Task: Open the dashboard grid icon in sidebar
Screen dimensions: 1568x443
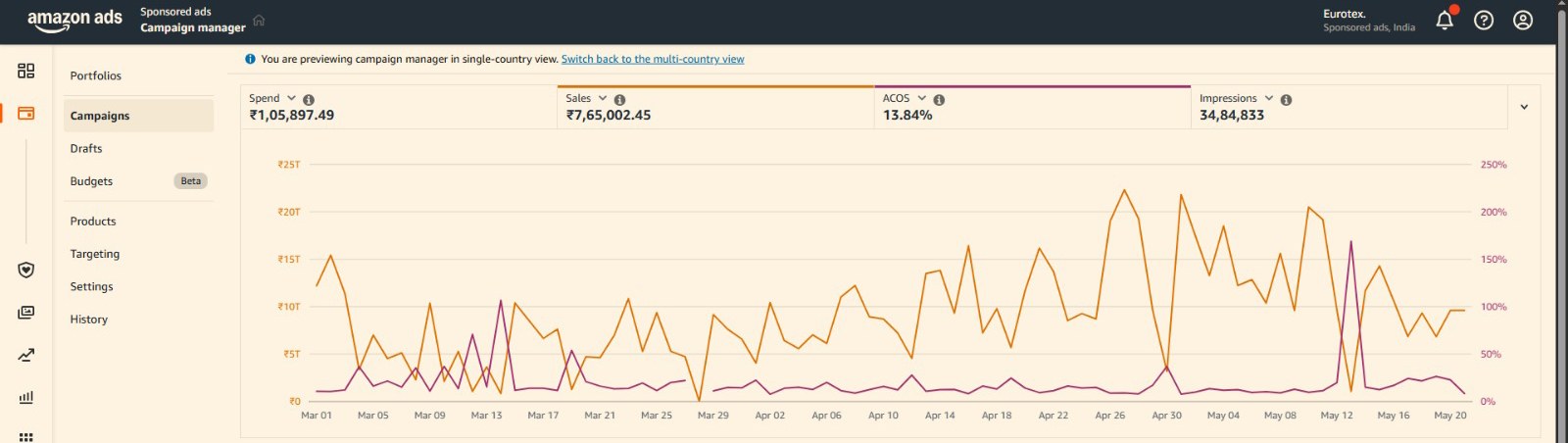Action: [x=26, y=71]
